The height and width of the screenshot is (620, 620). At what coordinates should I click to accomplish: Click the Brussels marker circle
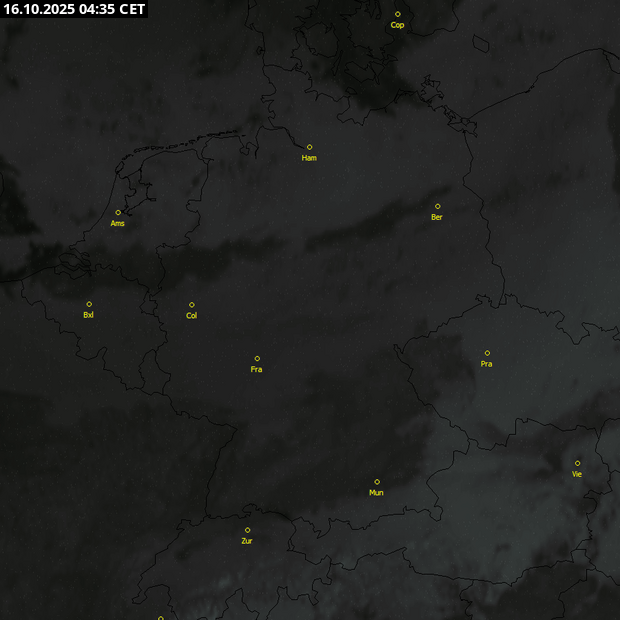tap(89, 304)
